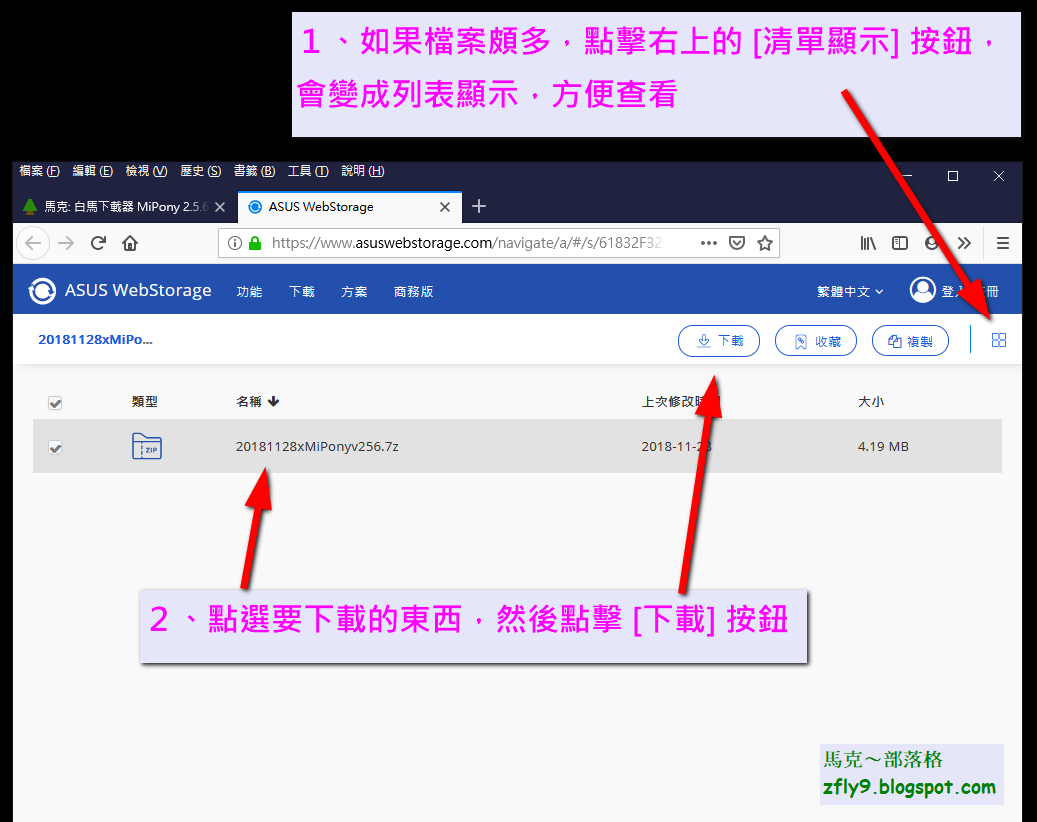The width and height of the screenshot is (1037, 822).
Task: Switch to the MiPony 2.5.6 tab
Action: point(124,207)
